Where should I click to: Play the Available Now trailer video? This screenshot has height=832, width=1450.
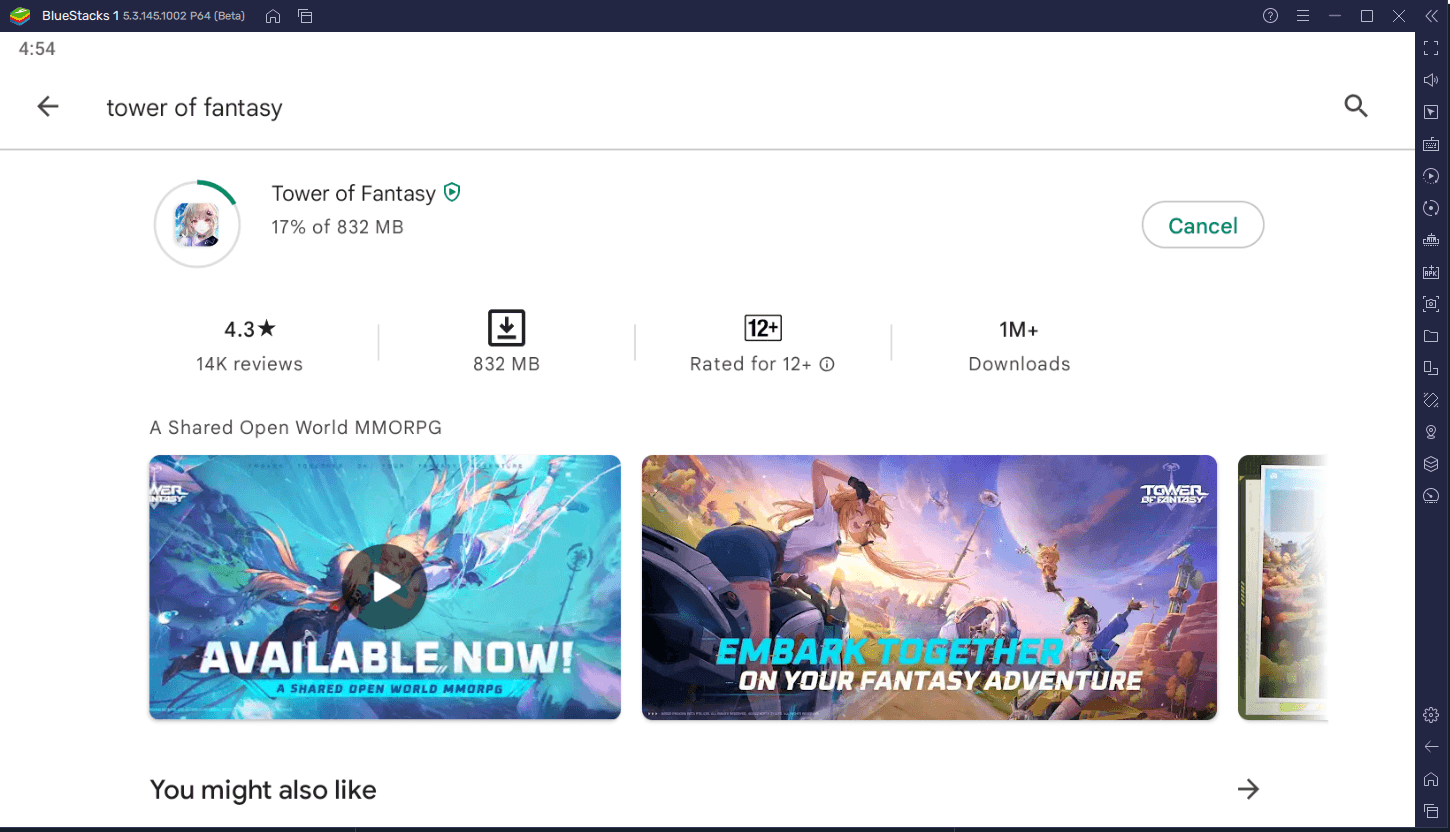click(385, 587)
